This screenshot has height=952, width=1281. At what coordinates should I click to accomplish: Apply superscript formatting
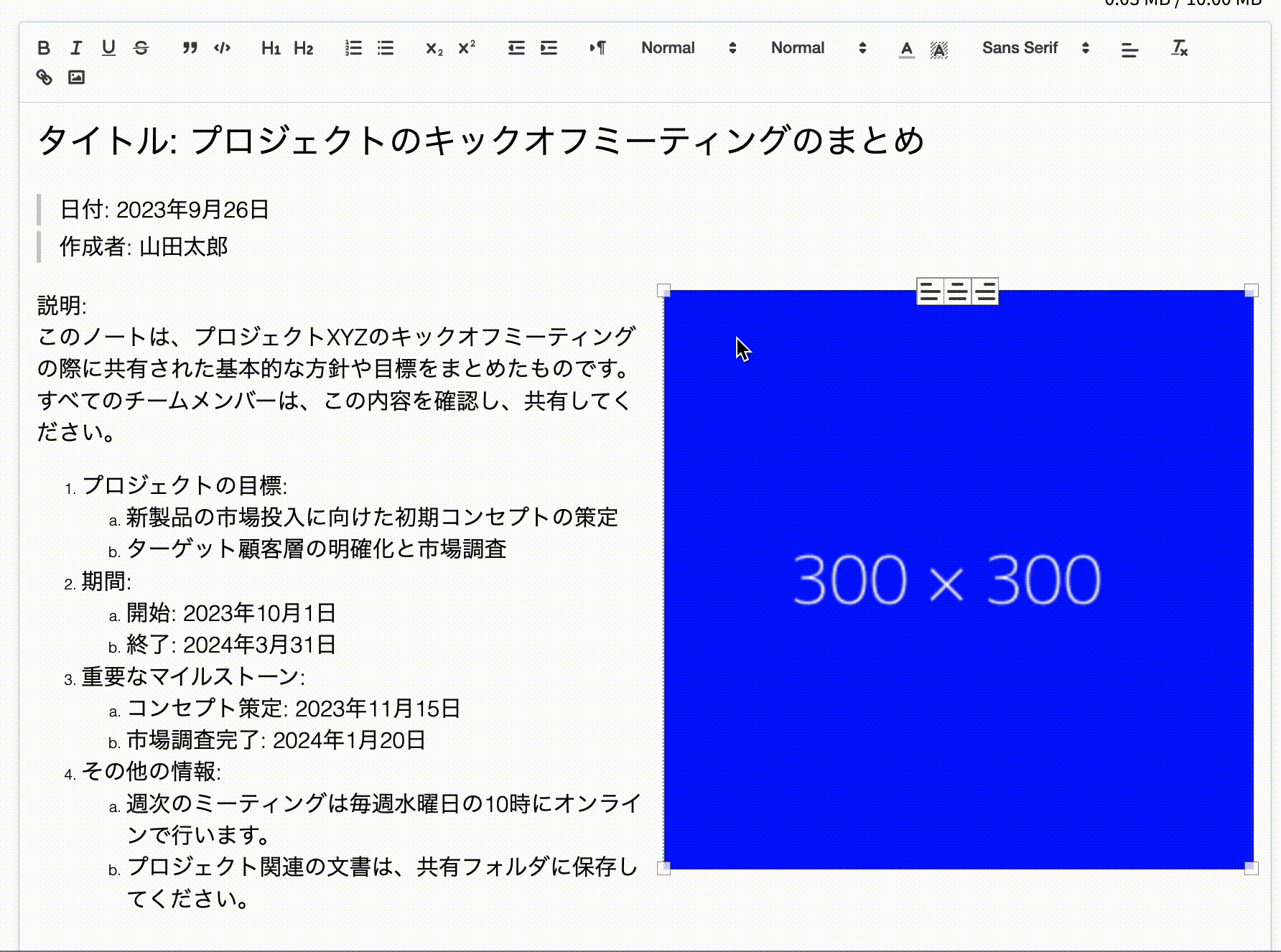point(467,48)
